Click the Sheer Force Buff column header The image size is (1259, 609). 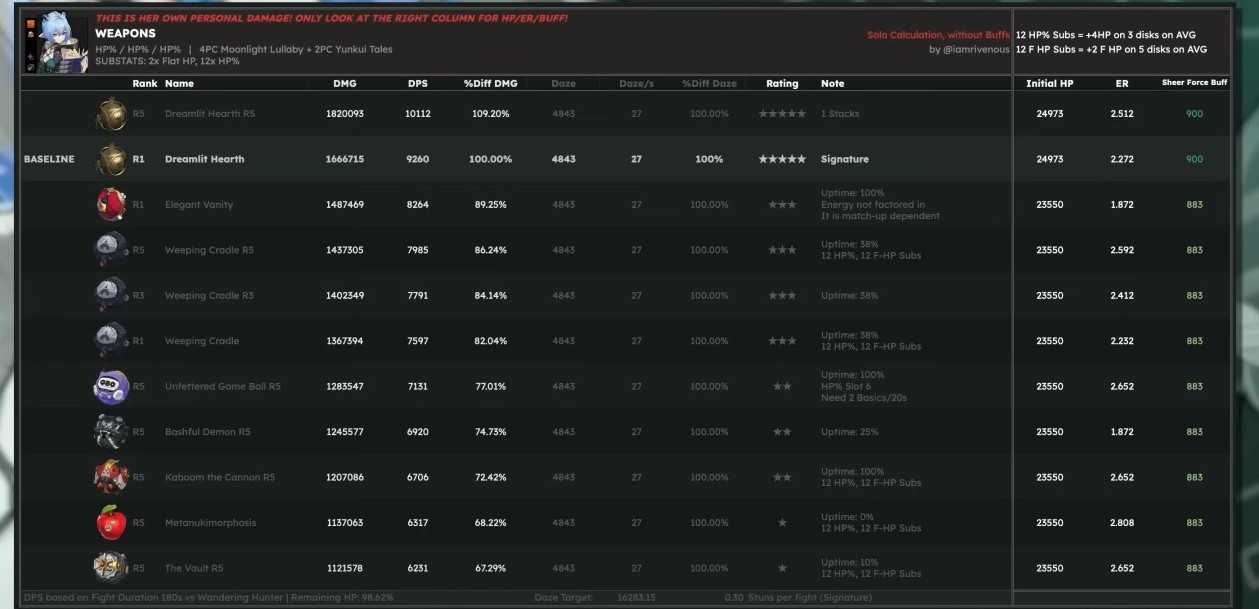[1195, 83]
